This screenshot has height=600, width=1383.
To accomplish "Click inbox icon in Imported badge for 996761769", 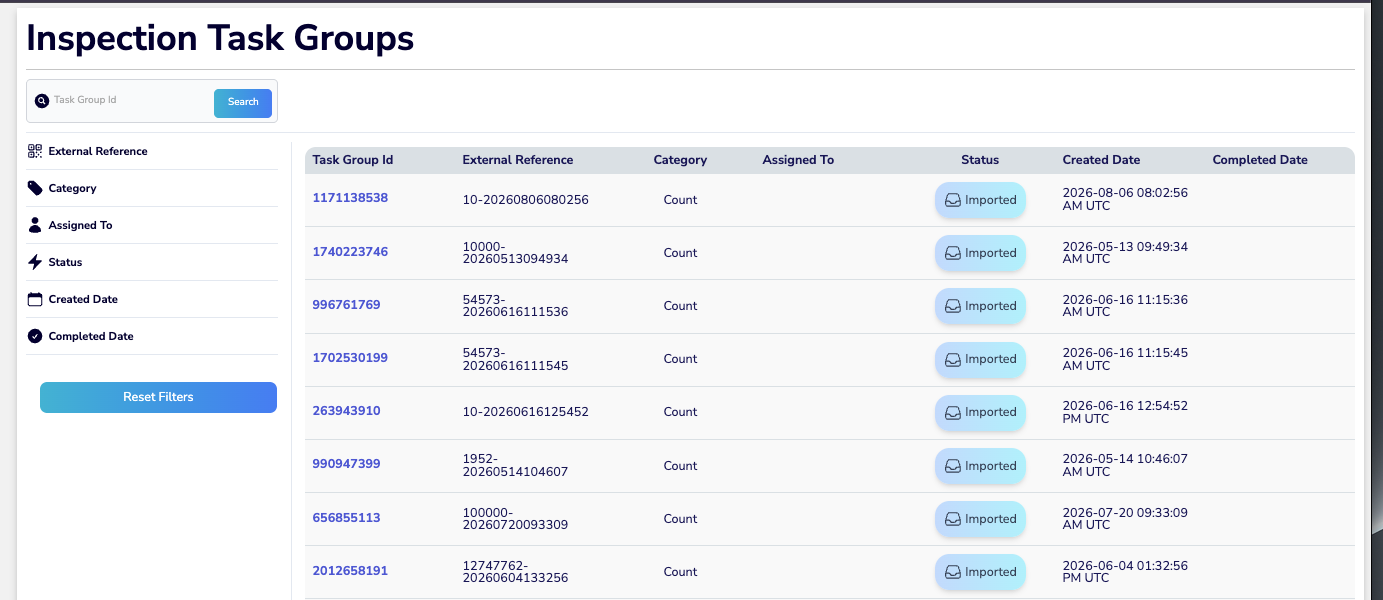I will (x=953, y=306).
